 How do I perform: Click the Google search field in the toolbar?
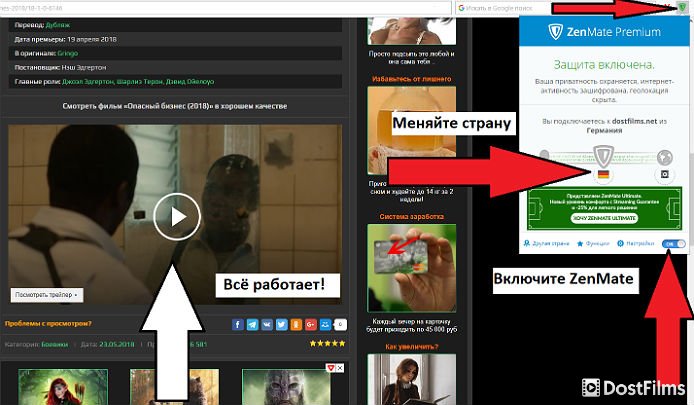pos(502,8)
